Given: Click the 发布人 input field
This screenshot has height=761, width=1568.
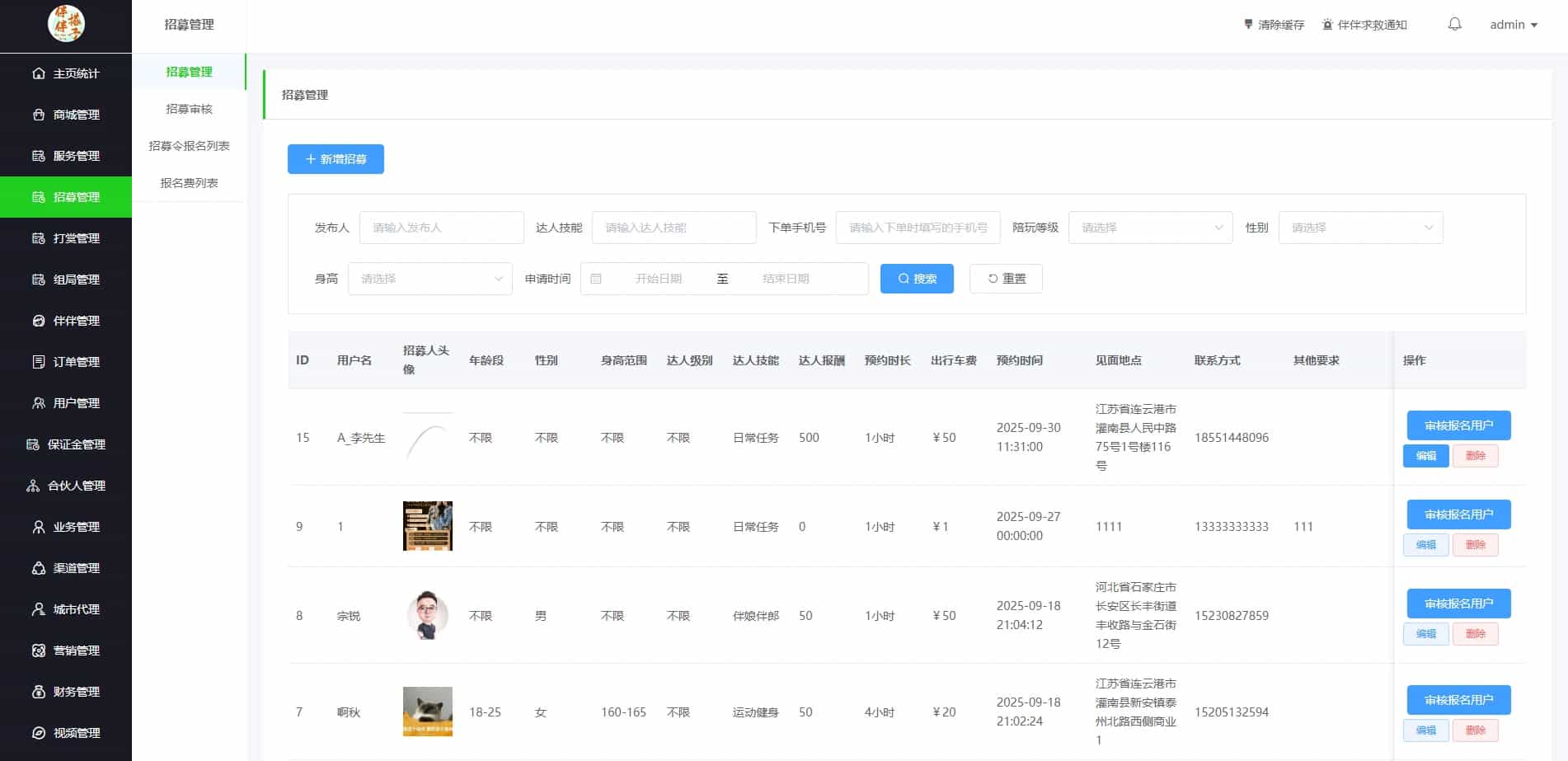Looking at the screenshot, I should pos(441,228).
